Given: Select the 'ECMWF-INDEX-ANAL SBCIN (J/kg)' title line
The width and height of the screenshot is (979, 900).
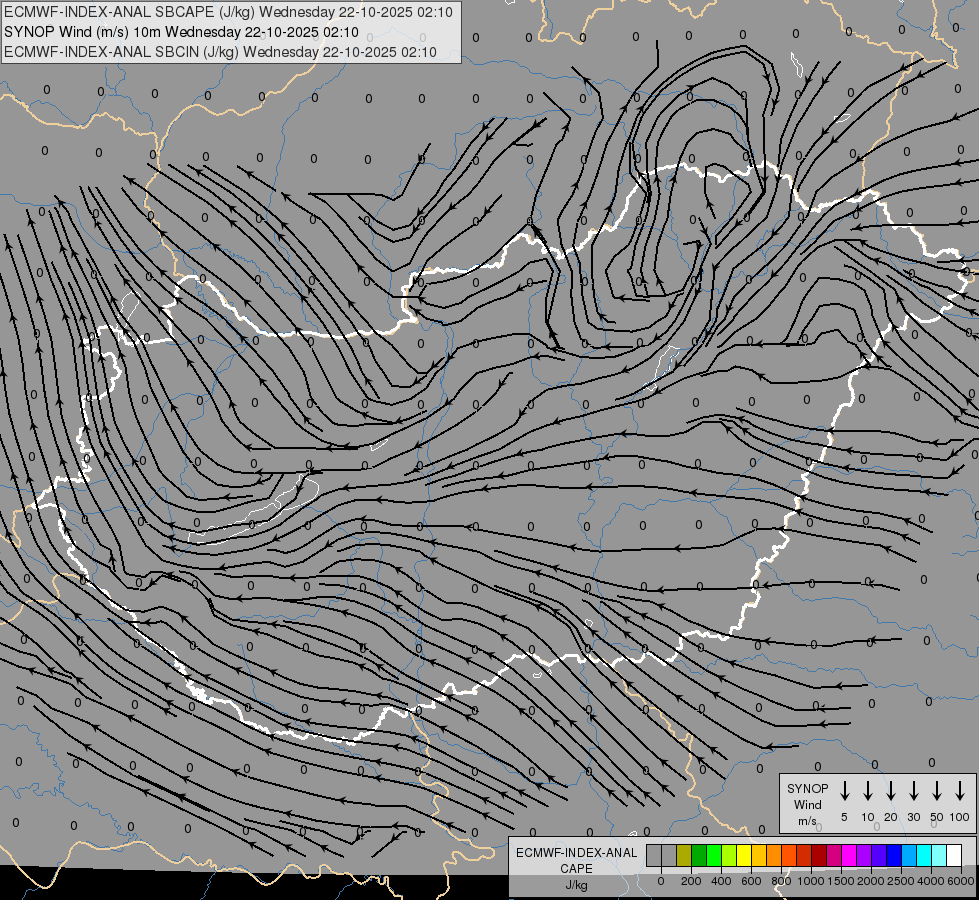Looking at the screenshot, I should (220, 52).
